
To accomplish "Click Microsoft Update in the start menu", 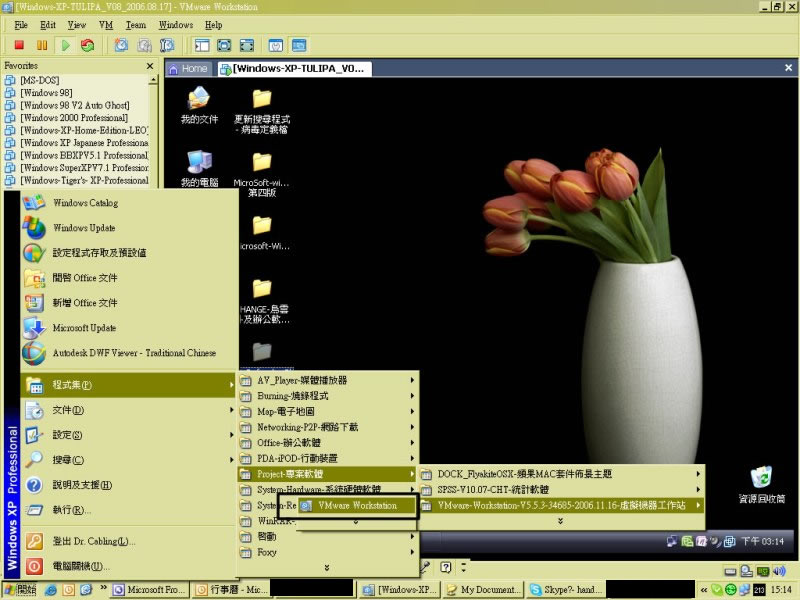I will (x=129, y=328).
